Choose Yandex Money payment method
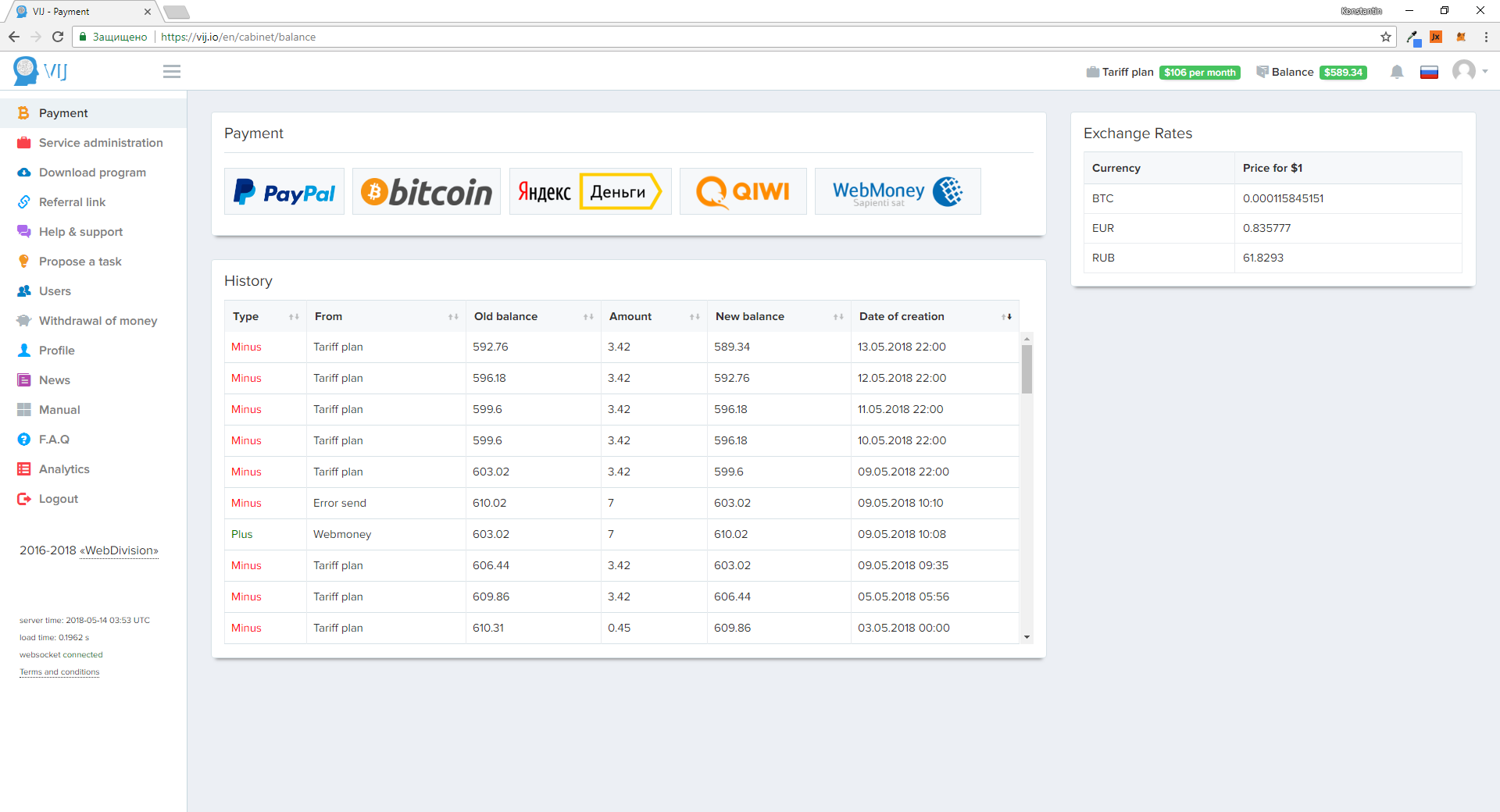Image resolution: width=1500 pixels, height=812 pixels. pos(590,191)
